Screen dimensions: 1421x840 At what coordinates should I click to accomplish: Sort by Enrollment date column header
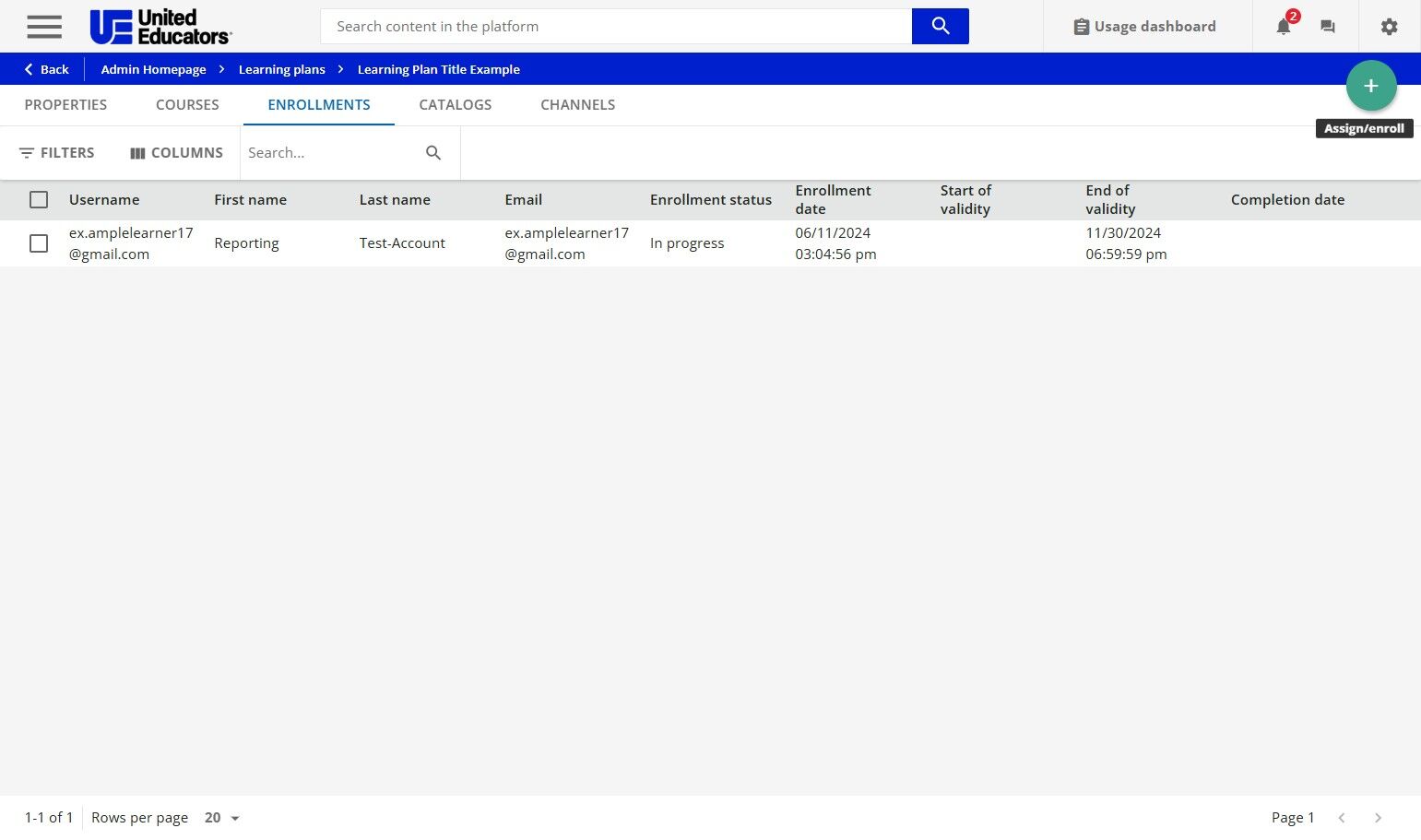(833, 200)
